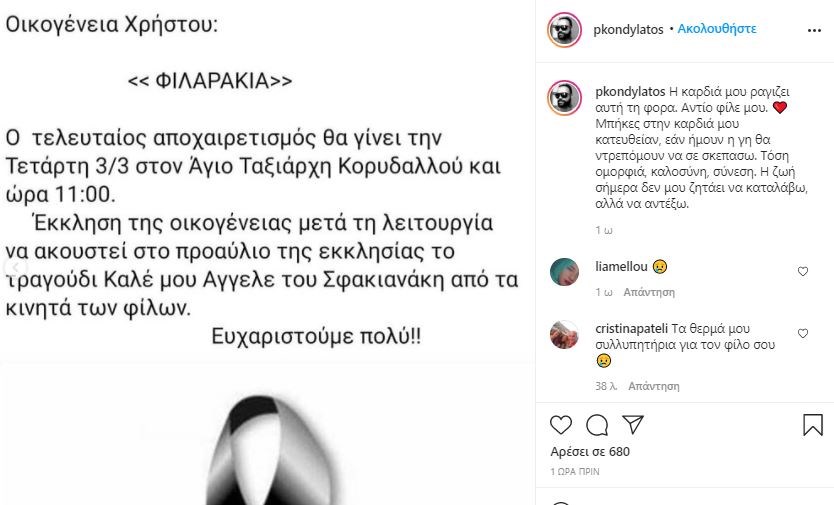Follow pkondylatos via Ακολουθήστε link
Viewport: 834px width, 505px height.
(x=716, y=29)
